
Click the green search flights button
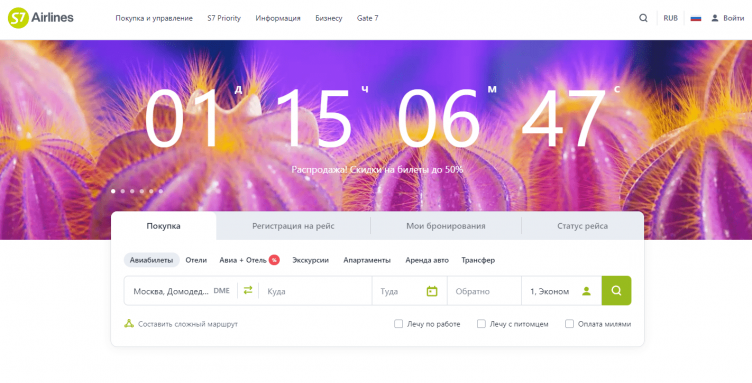pyautogui.click(x=616, y=290)
